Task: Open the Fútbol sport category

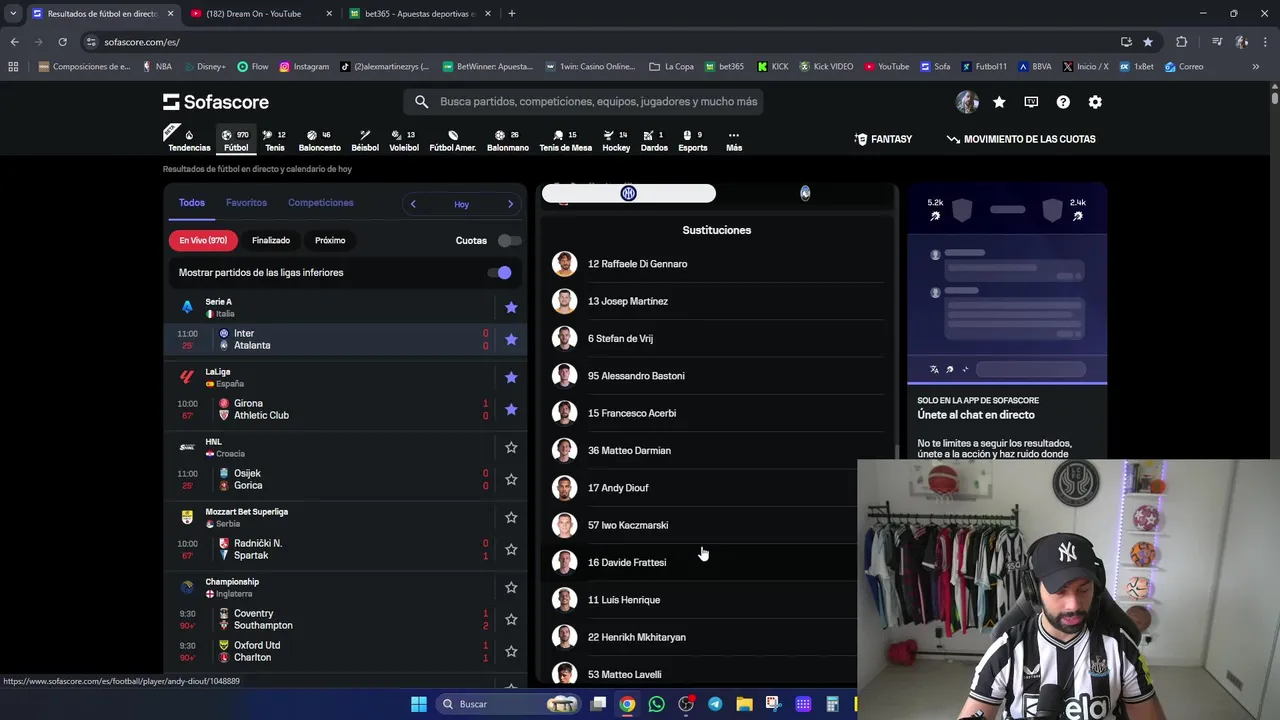Action: pyautogui.click(x=236, y=140)
